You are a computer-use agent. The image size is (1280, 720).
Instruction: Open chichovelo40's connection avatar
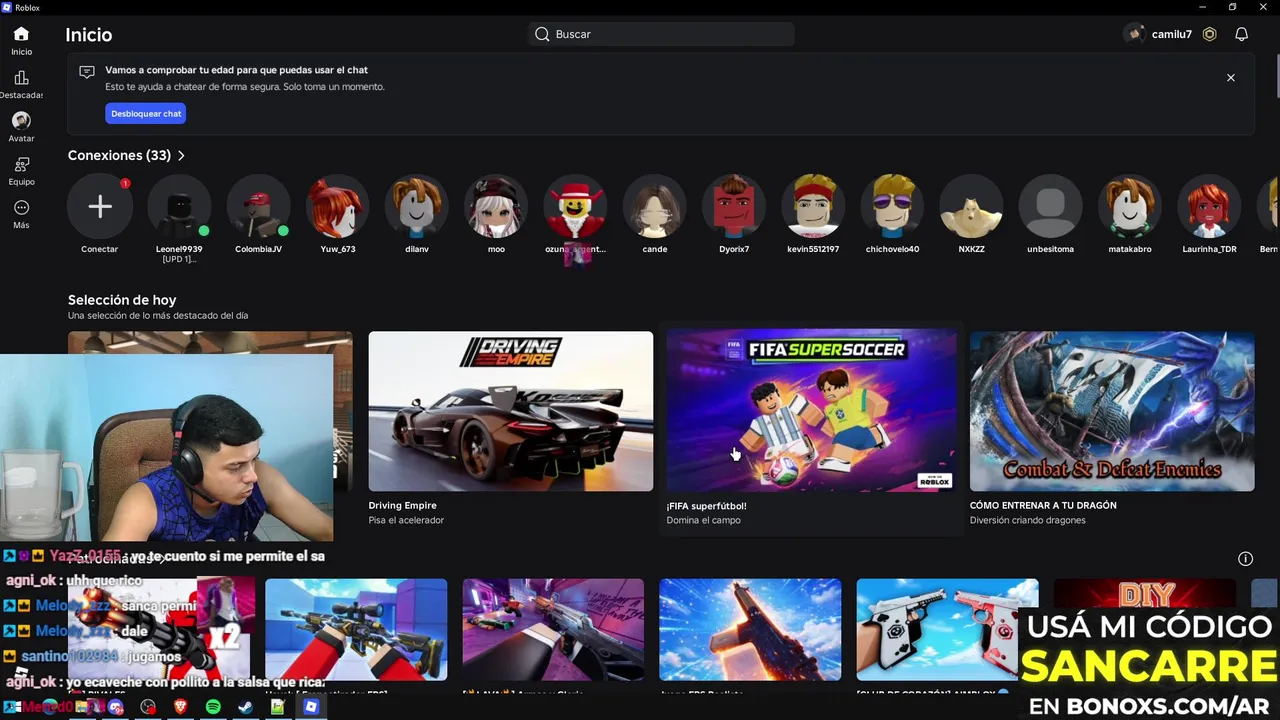pyautogui.click(x=892, y=207)
